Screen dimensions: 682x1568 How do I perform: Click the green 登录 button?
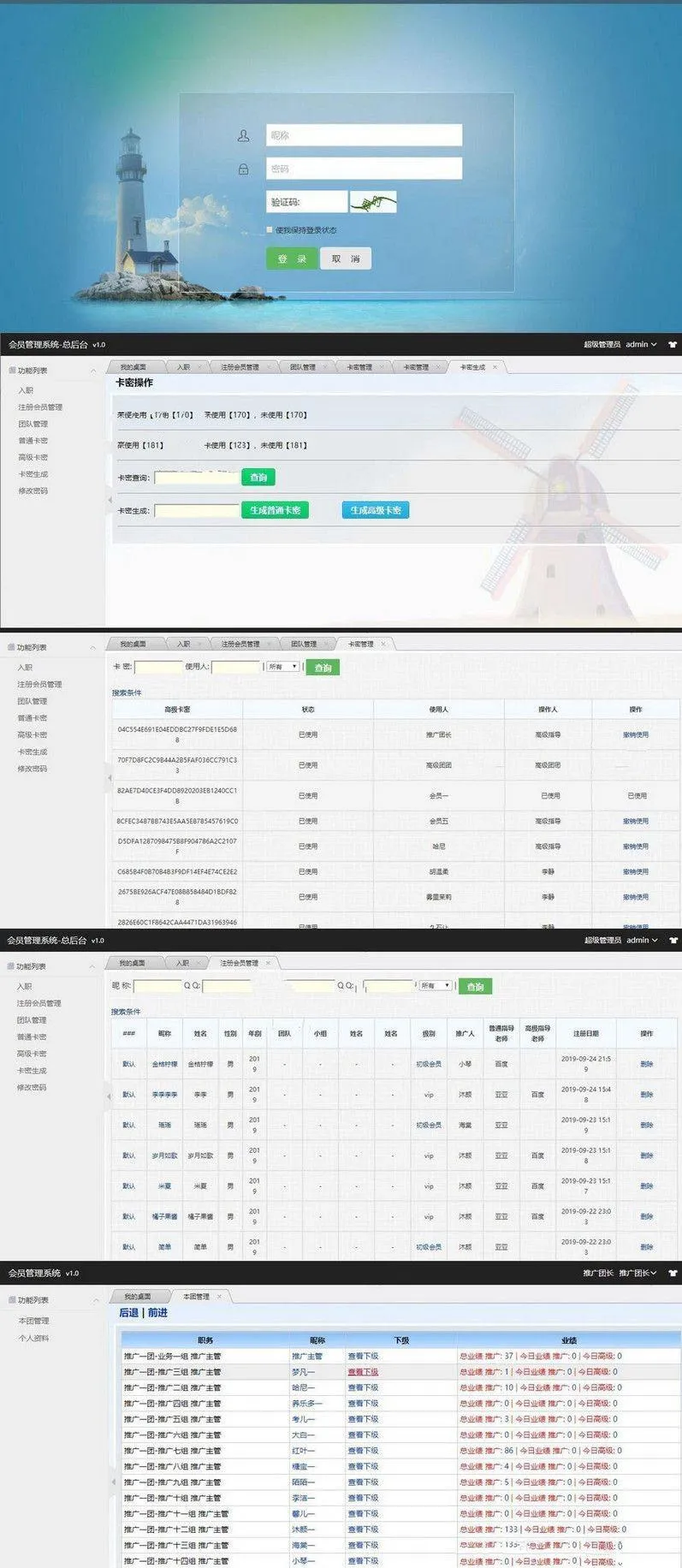[x=292, y=258]
